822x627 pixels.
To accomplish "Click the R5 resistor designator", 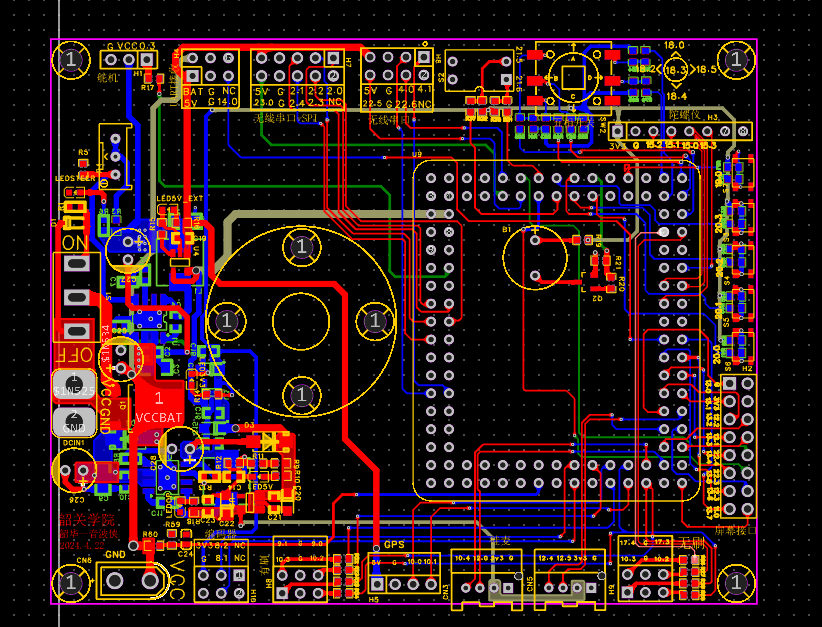I will (x=83, y=153).
